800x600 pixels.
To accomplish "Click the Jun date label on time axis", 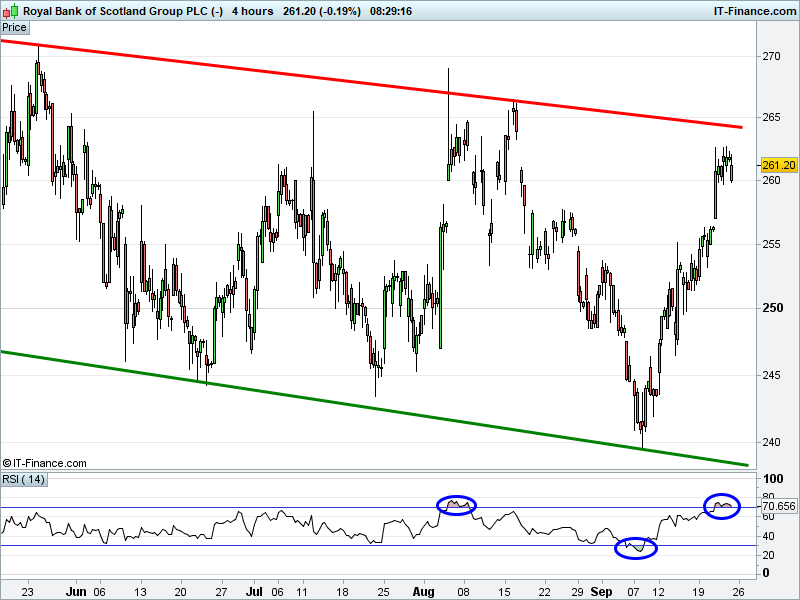I will [76, 592].
